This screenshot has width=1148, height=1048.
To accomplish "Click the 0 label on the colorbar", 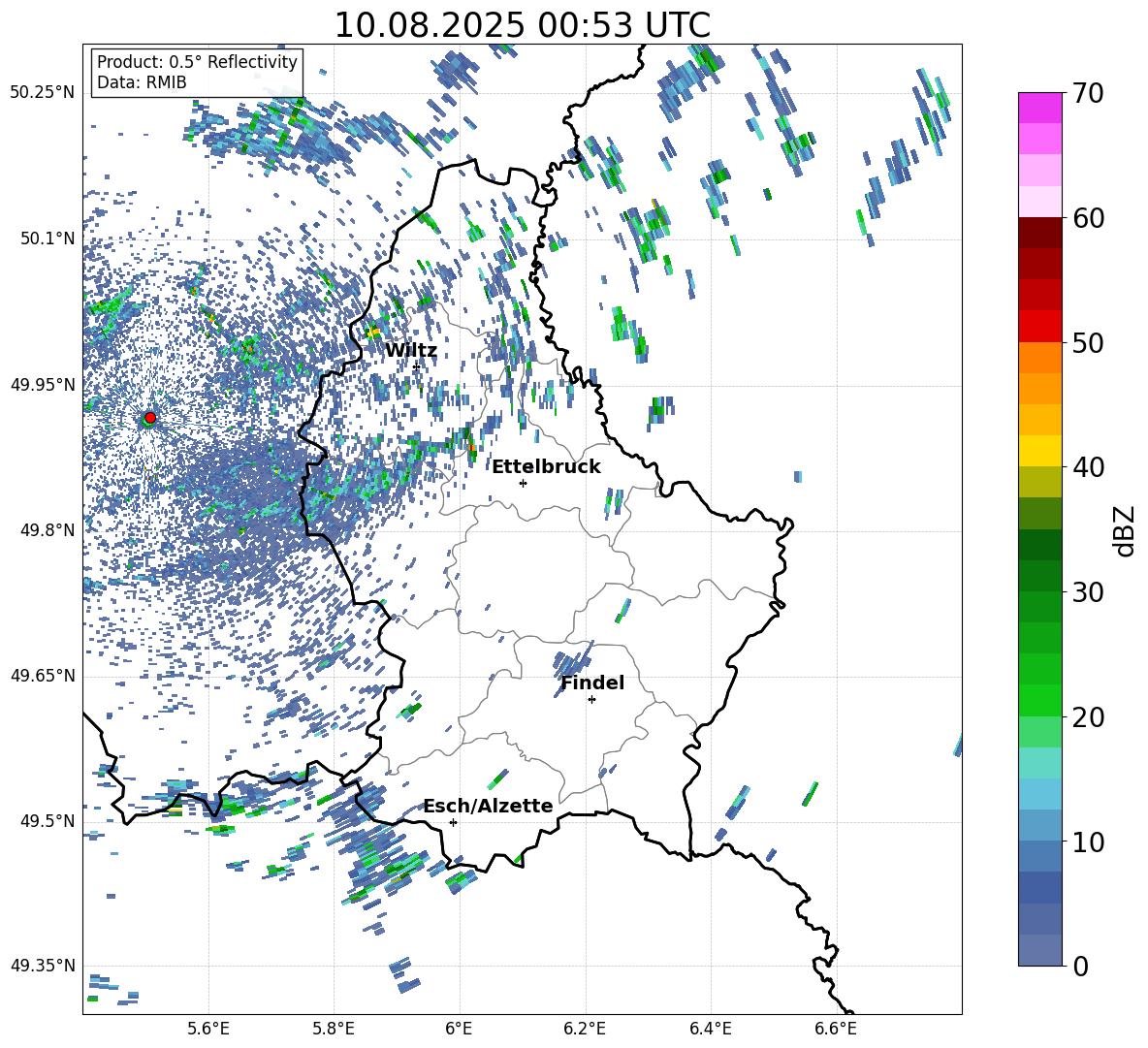I will 1080,966.
